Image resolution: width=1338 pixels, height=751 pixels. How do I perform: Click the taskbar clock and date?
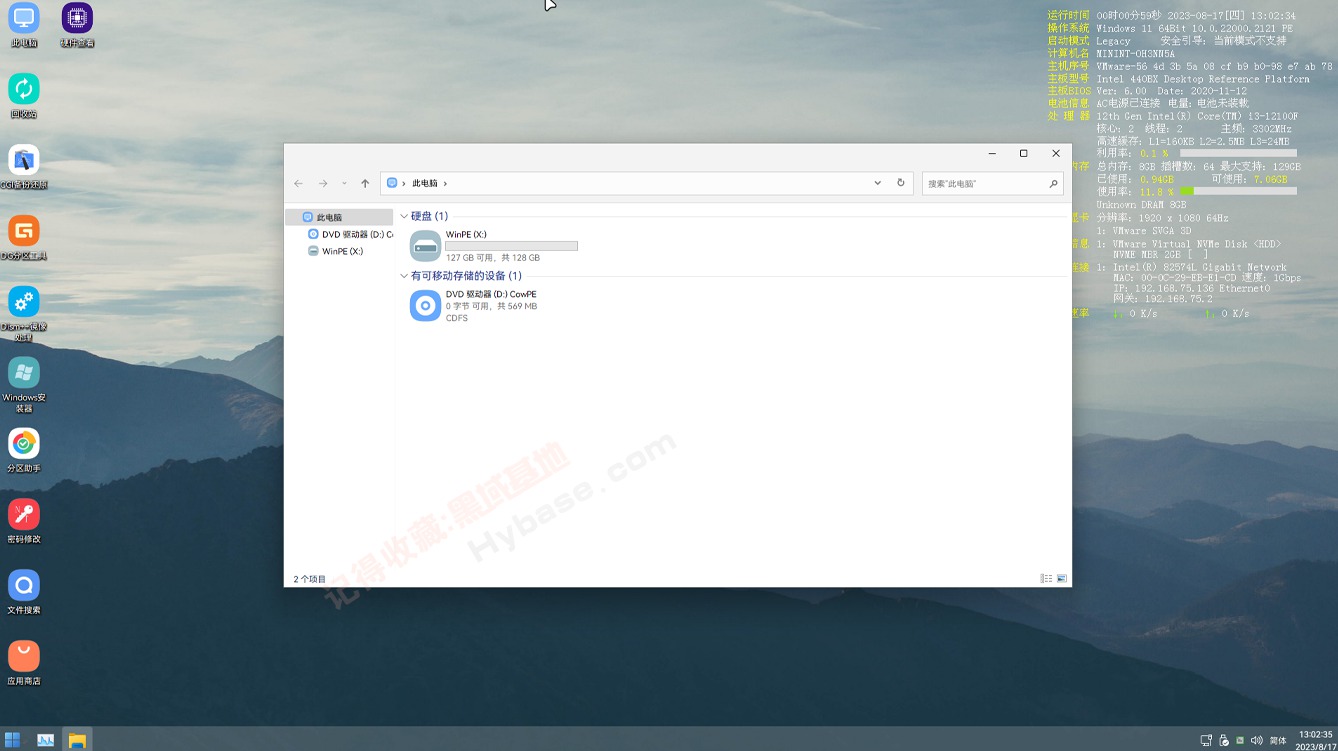[x=1314, y=740]
